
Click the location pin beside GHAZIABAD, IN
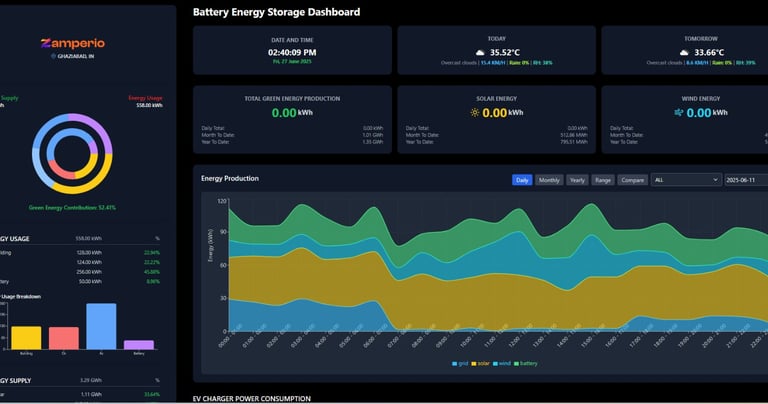click(53, 56)
